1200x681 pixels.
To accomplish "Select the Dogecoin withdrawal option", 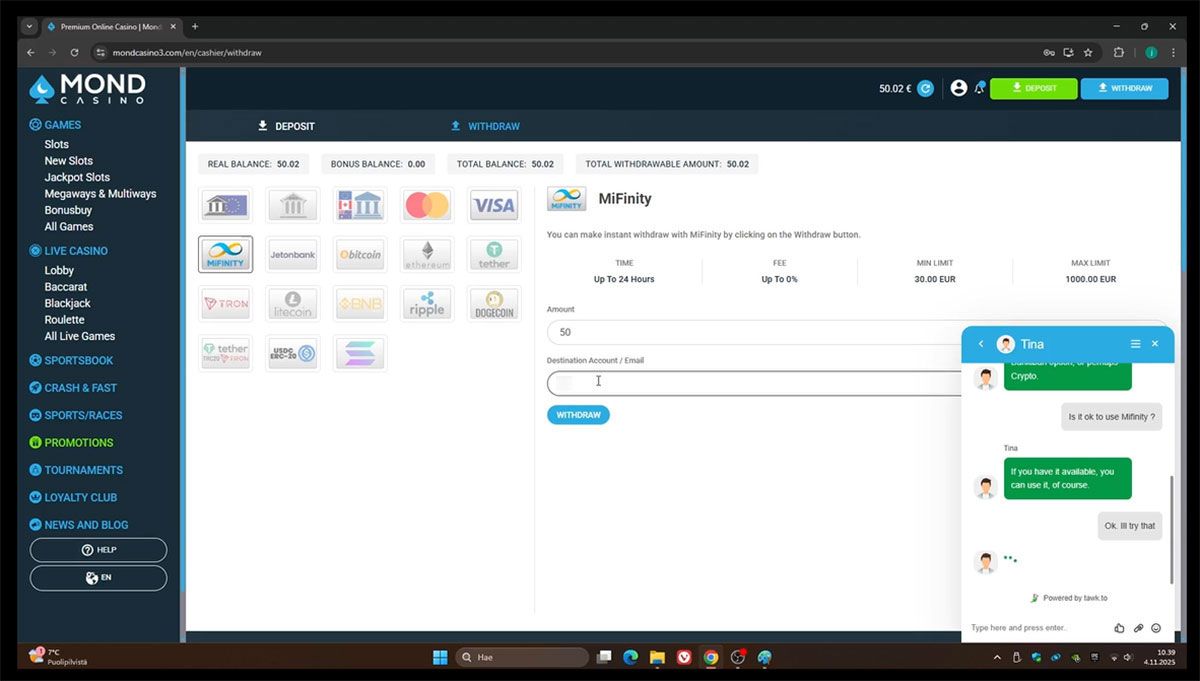I will (x=494, y=304).
